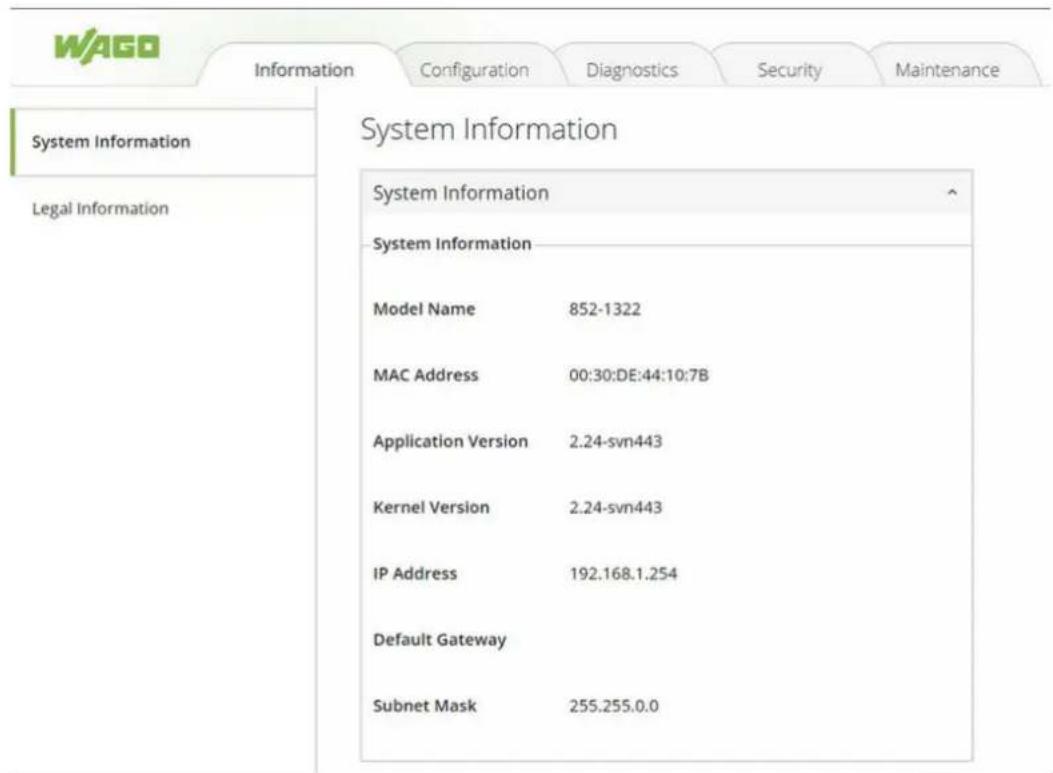
Task: Select the model value 852-1322
Action: [x=604, y=309]
